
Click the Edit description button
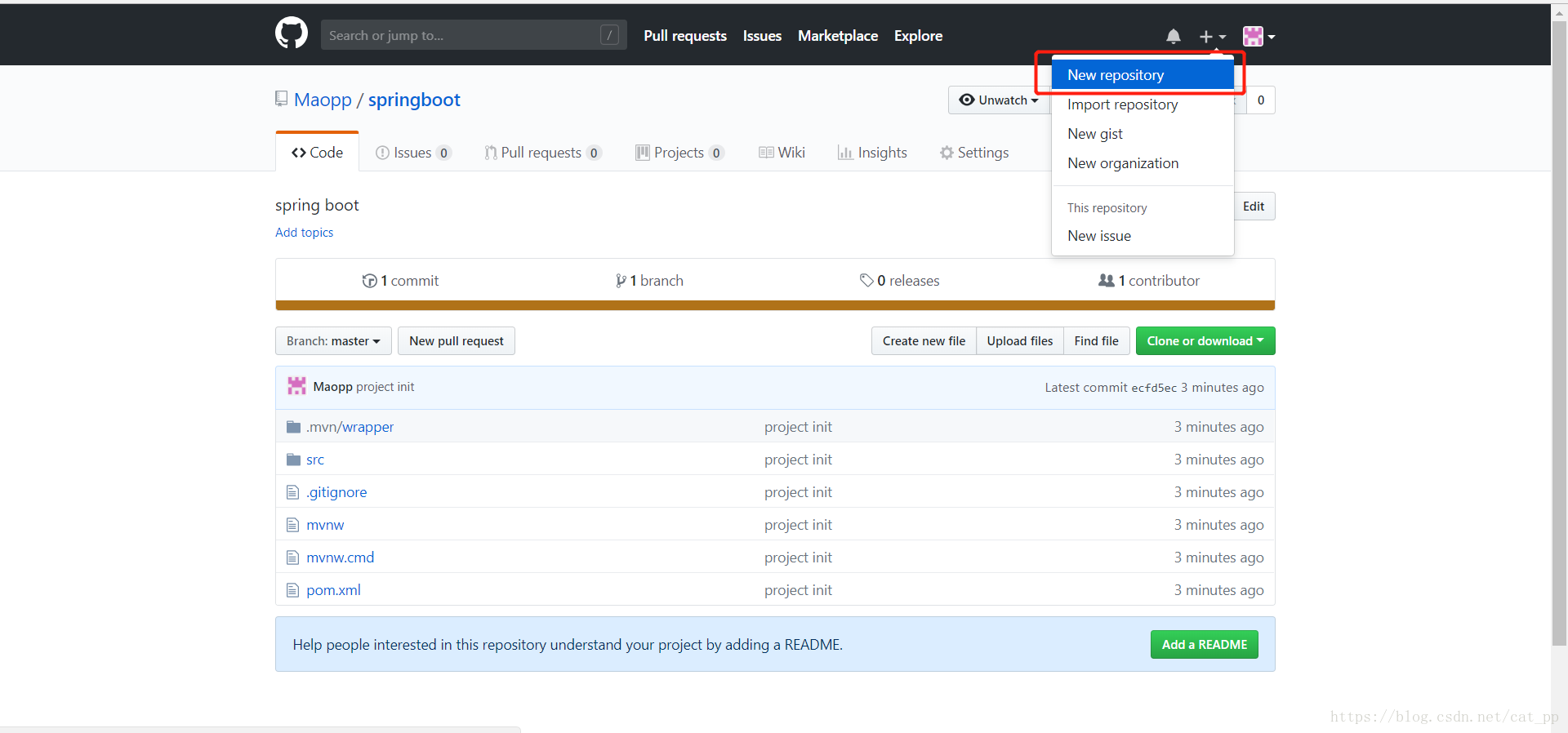(1254, 207)
